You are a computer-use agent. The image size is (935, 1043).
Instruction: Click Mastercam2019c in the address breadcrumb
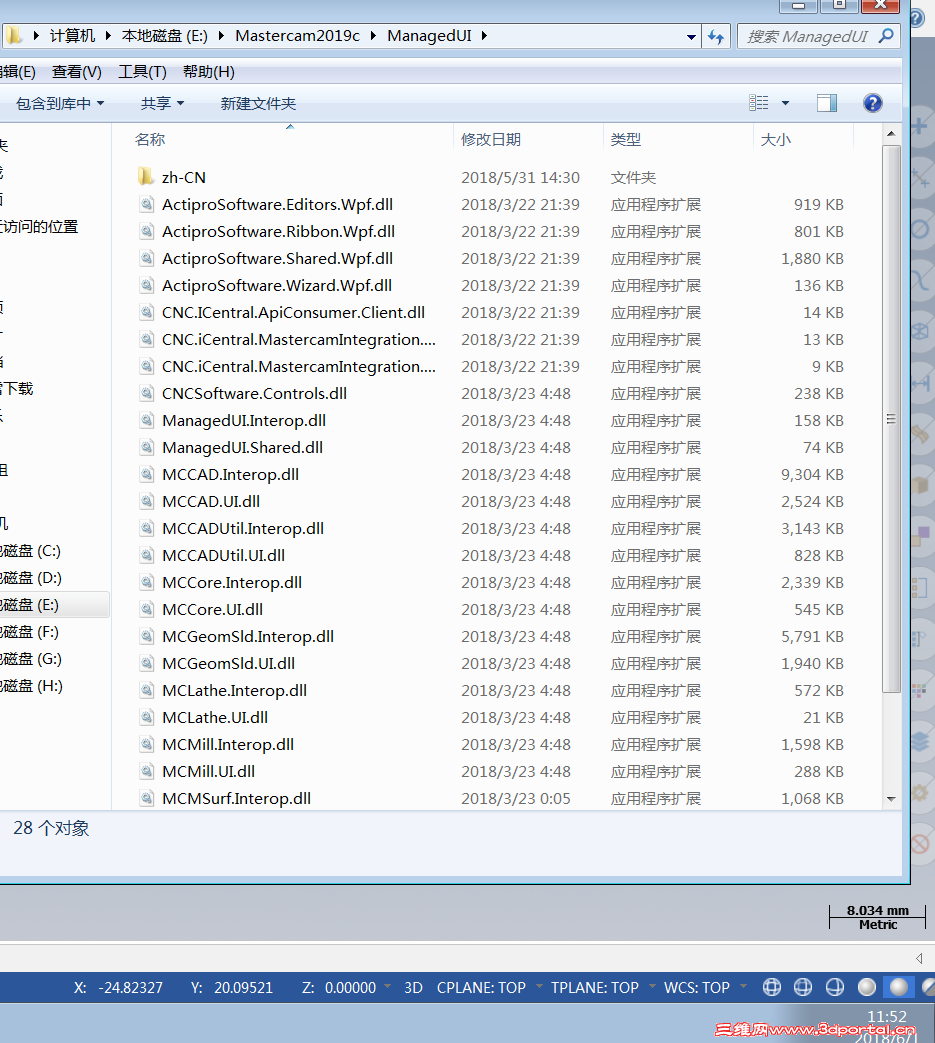297,35
